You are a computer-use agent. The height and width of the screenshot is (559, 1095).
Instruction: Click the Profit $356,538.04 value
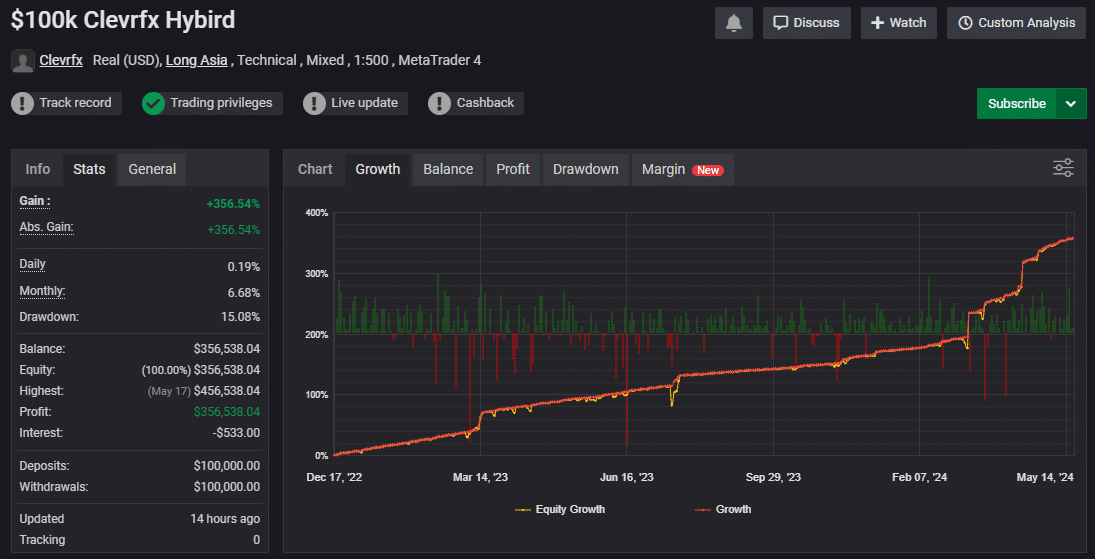click(x=227, y=412)
